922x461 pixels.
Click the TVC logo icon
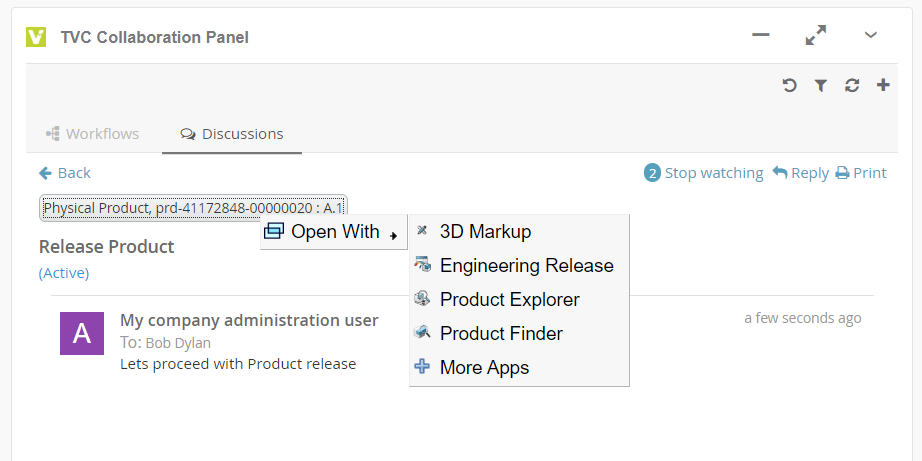[x=36, y=37]
